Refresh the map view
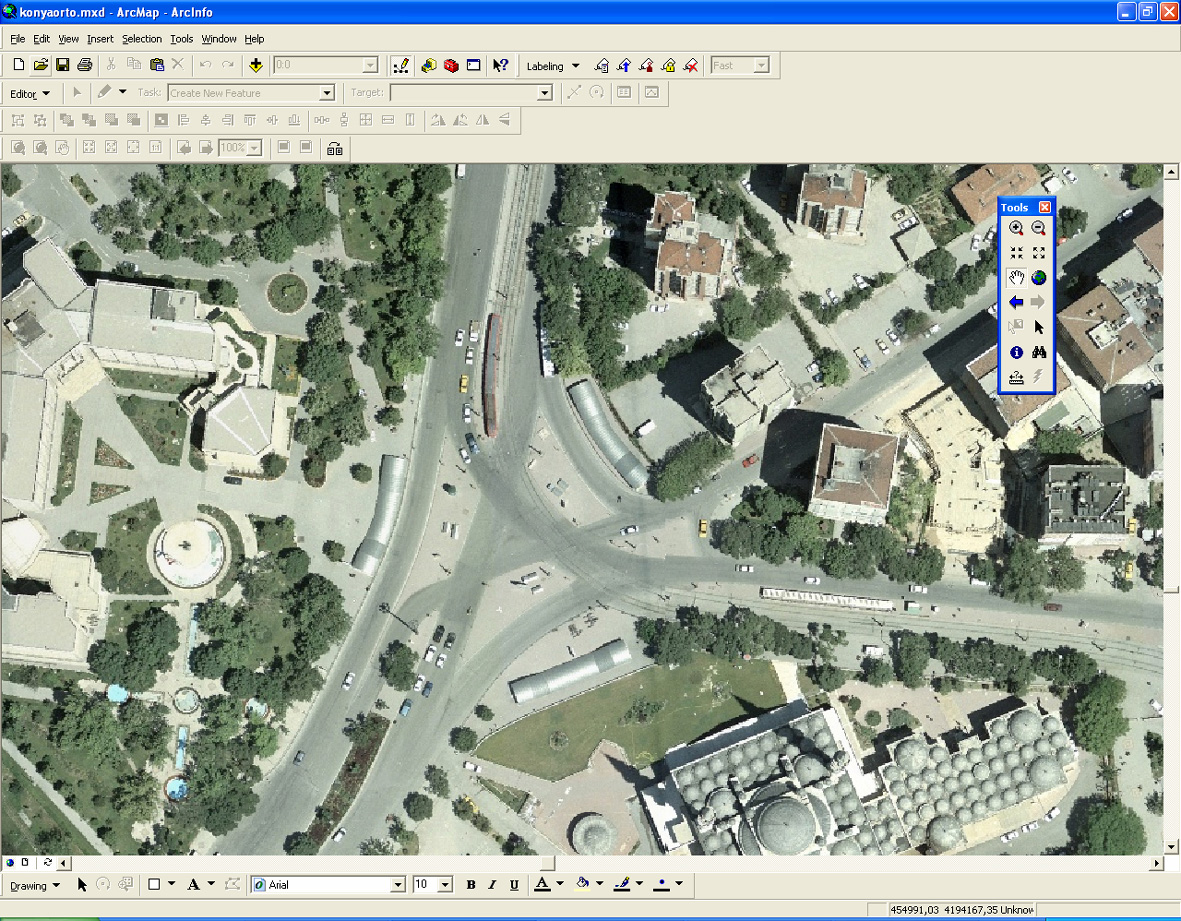 pyautogui.click(x=47, y=862)
